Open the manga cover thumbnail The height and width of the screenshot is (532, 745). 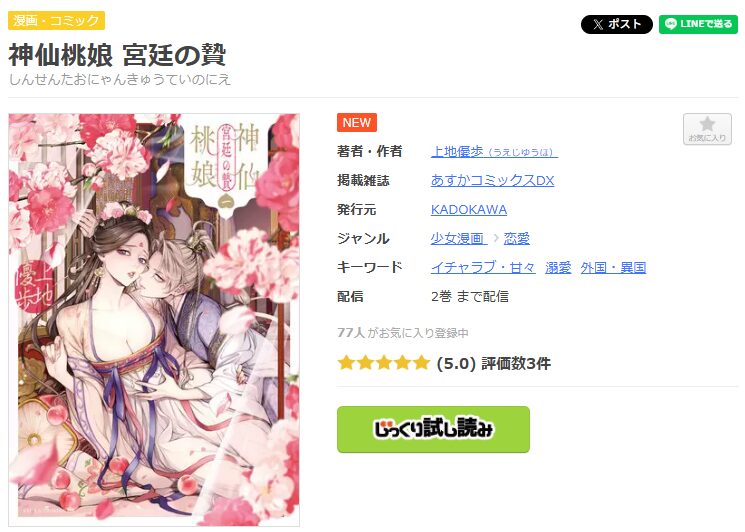(154, 320)
